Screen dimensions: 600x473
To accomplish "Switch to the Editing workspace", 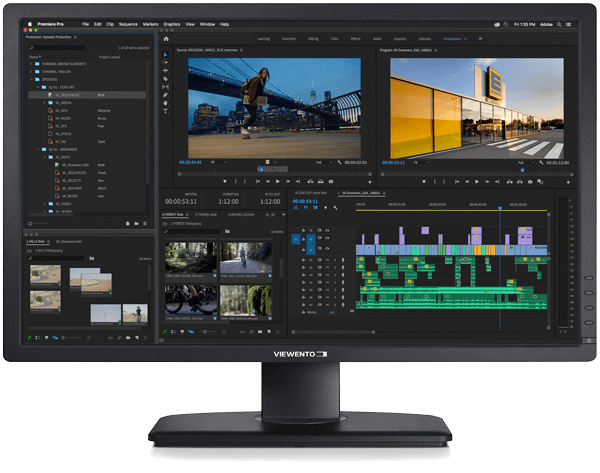I will pyautogui.click(x=313, y=39).
